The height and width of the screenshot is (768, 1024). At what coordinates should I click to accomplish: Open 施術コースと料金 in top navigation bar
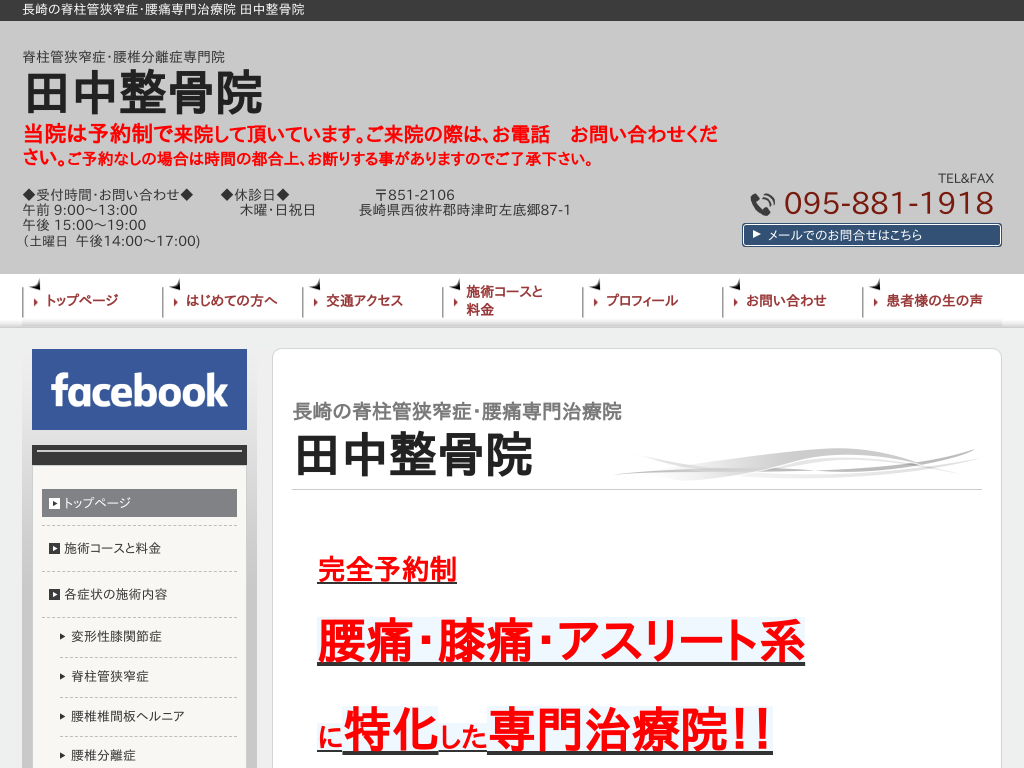pos(504,300)
